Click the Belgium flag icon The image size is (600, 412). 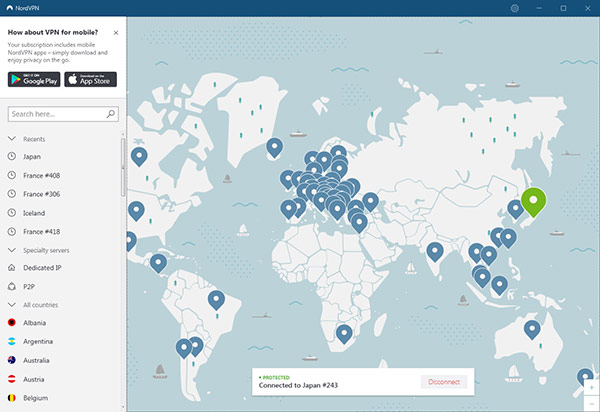tap(12, 398)
